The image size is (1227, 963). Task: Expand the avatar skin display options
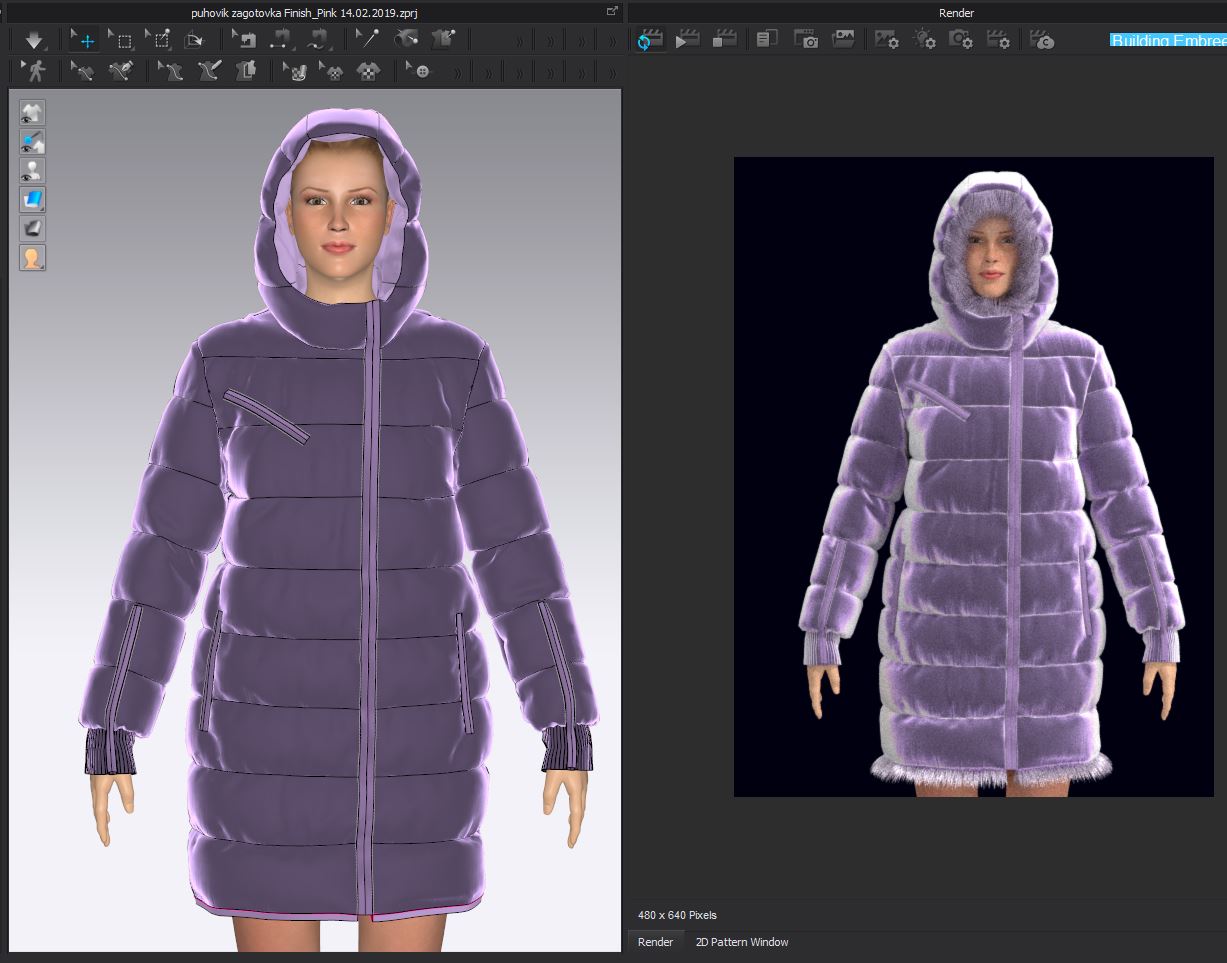(33, 258)
